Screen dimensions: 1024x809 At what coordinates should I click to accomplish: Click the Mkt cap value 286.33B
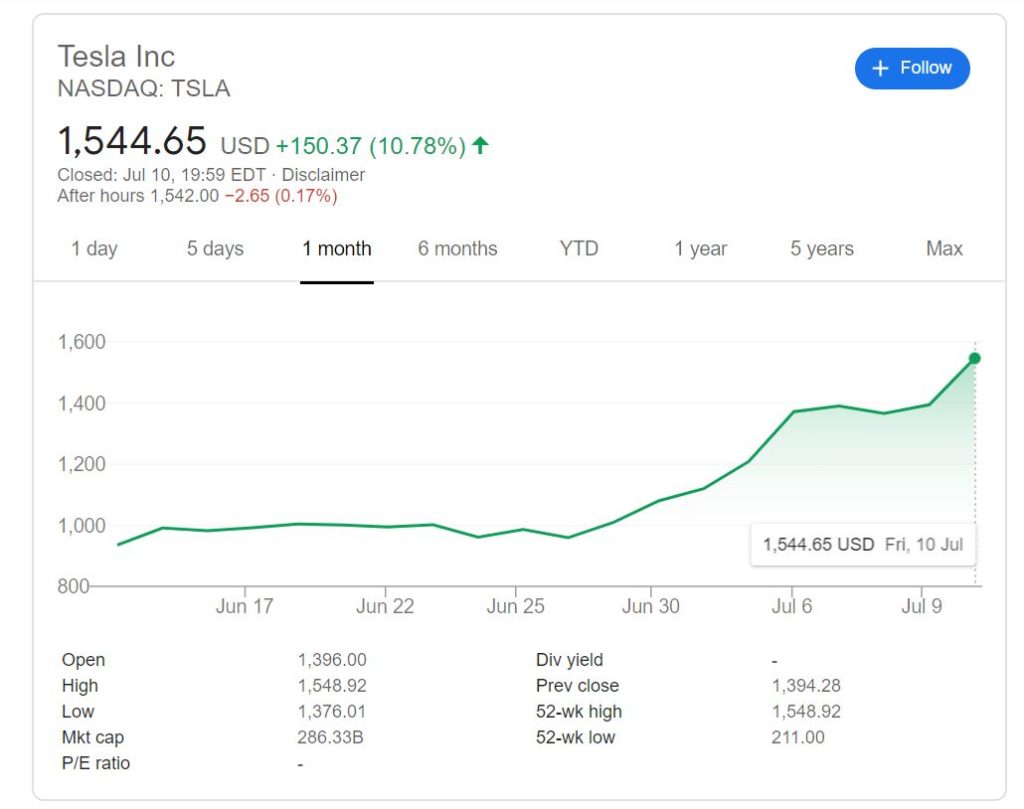(x=330, y=737)
